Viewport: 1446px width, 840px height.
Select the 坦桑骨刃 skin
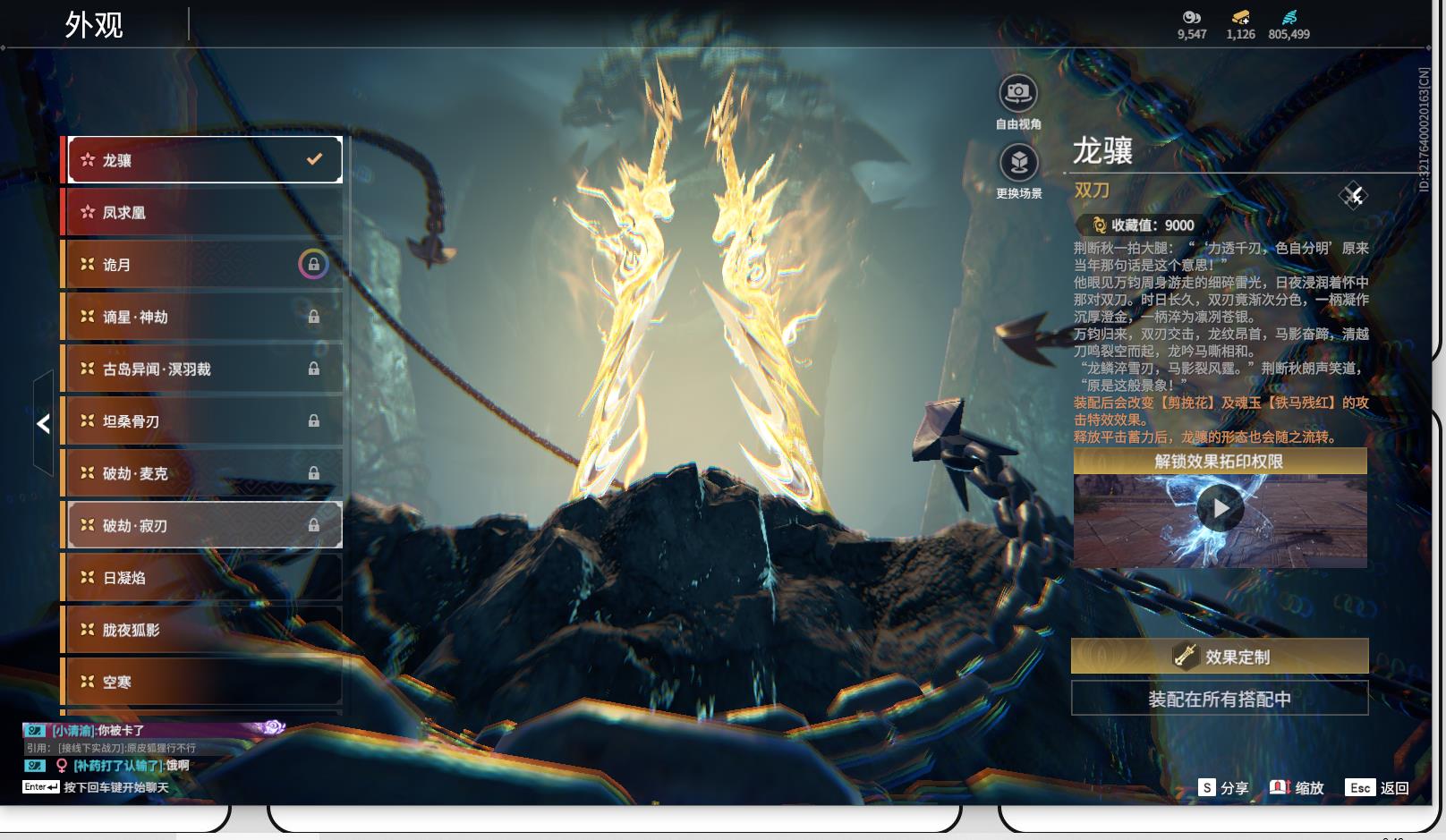205,420
